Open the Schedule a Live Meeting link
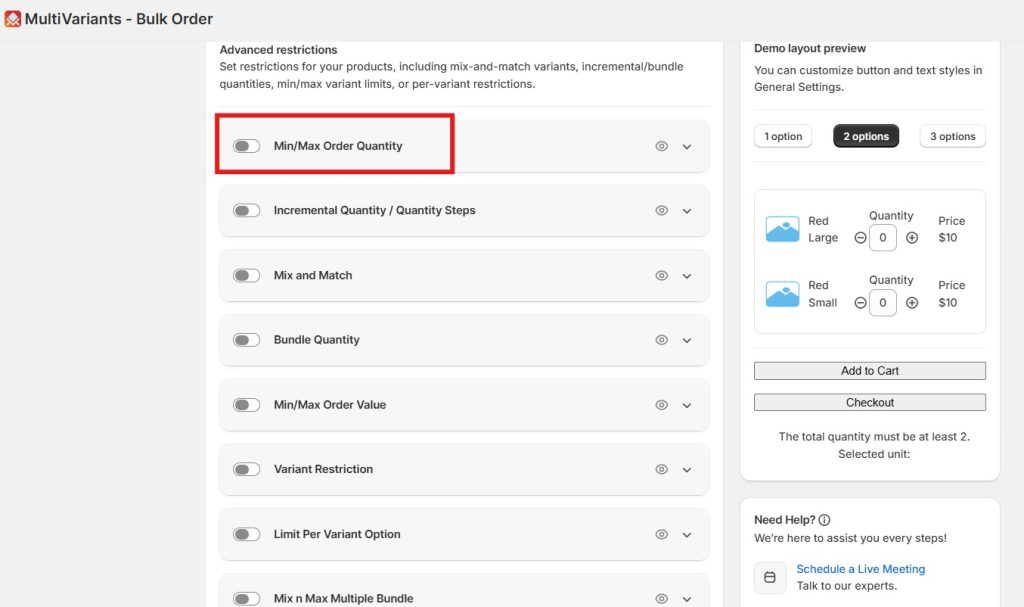The image size is (1024, 607). click(861, 569)
